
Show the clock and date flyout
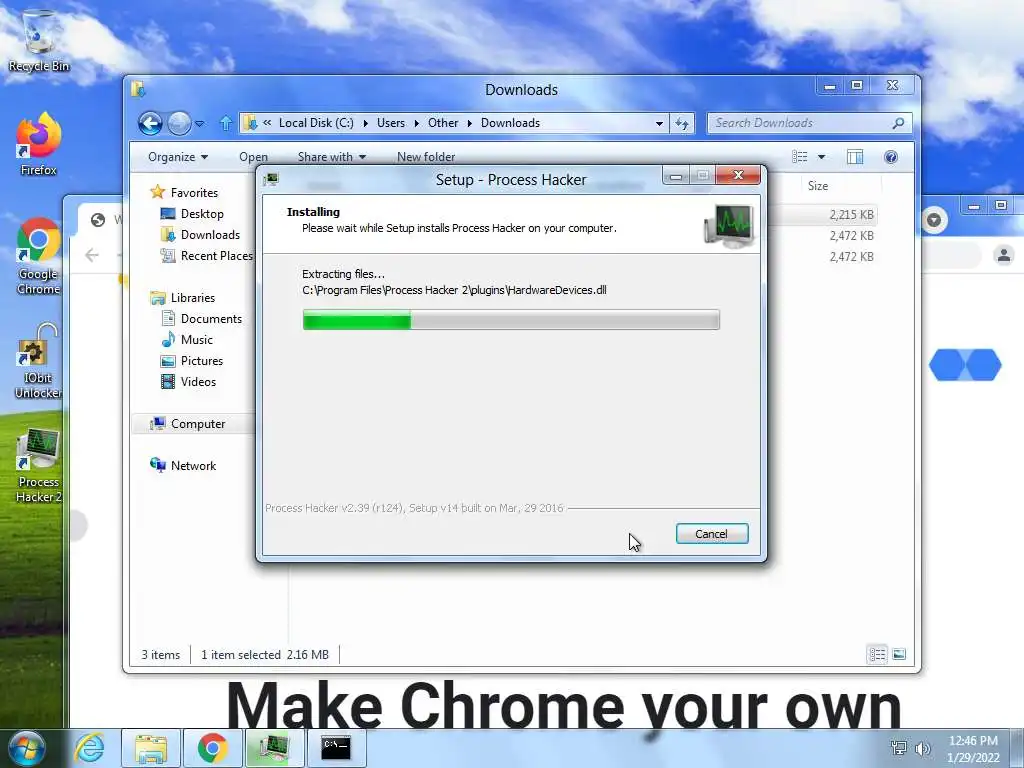973,748
